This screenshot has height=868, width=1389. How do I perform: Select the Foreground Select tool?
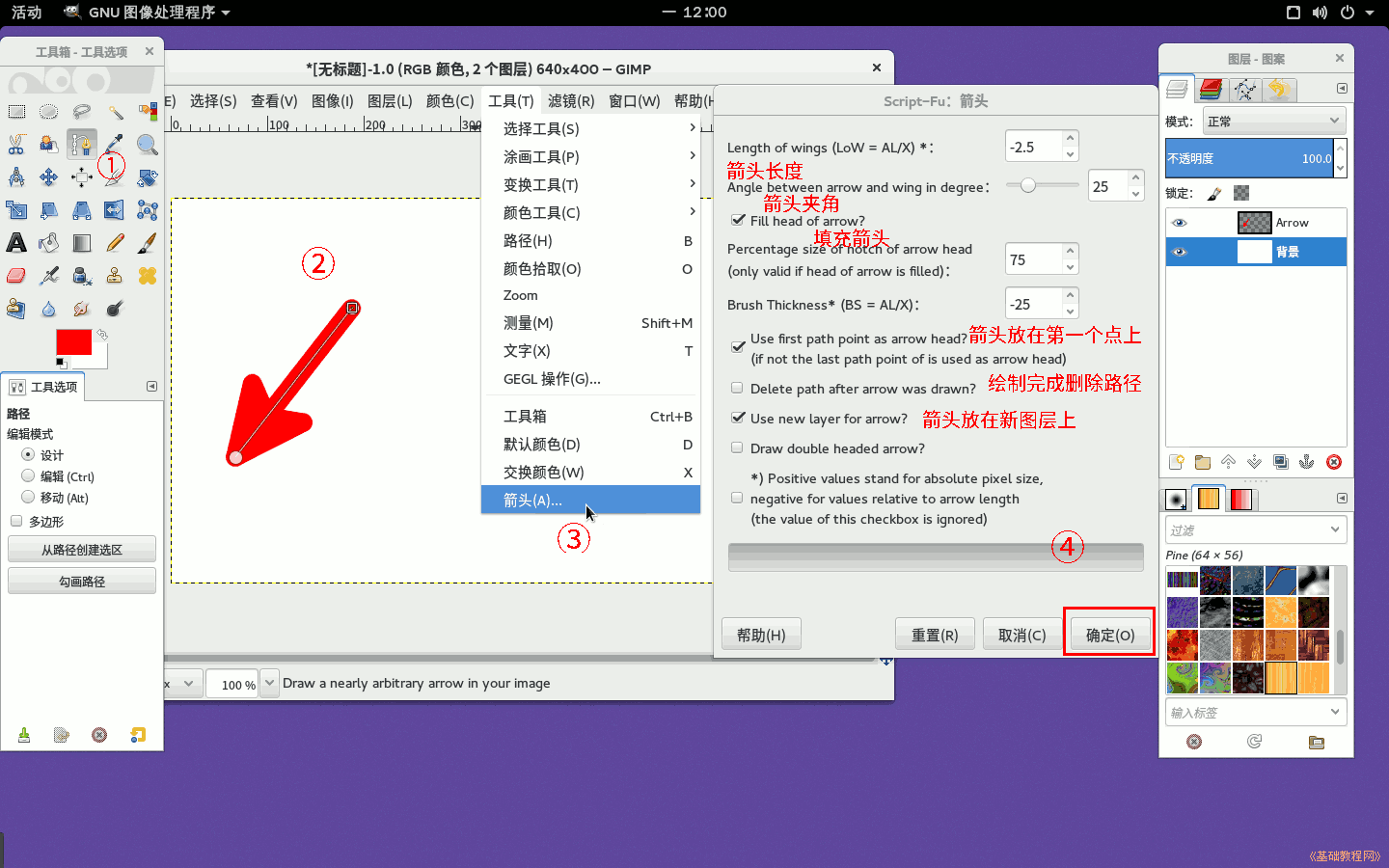(x=49, y=145)
